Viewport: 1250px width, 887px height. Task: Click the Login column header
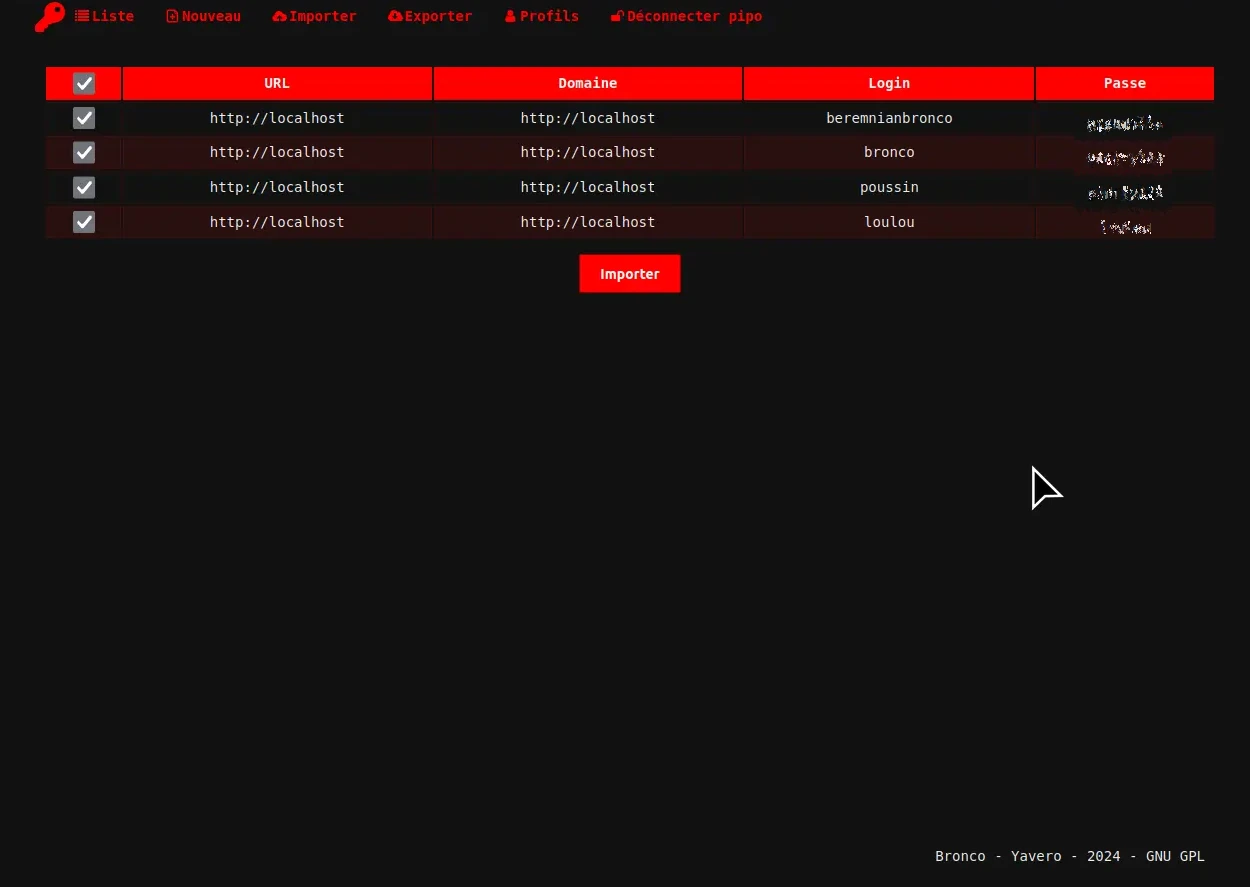(x=889, y=84)
